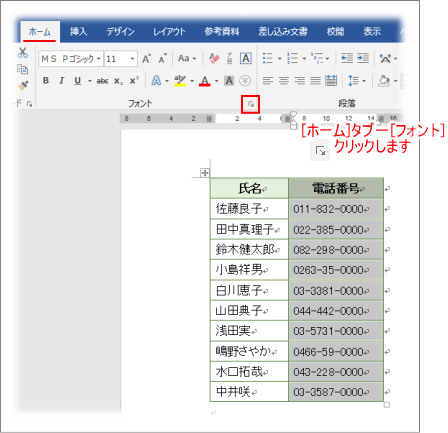Select the Format Painter brush
The image size is (448, 433).
tap(23, 85)
